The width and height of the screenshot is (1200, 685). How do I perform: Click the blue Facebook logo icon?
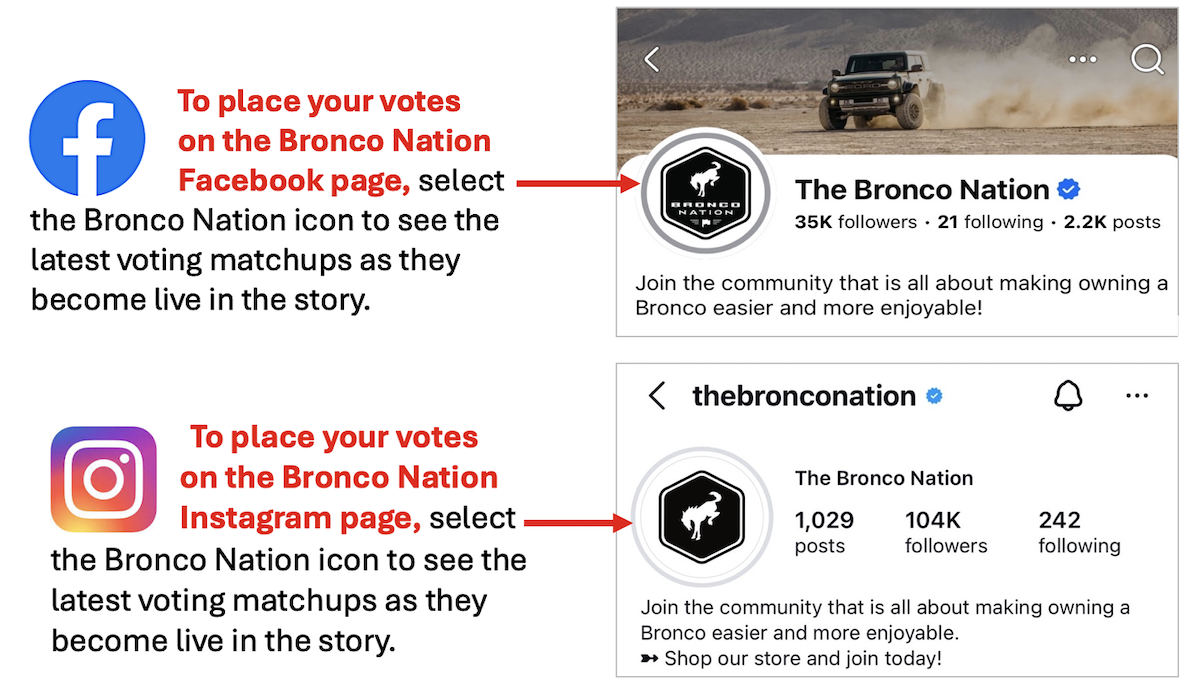[x=87, y=138]
